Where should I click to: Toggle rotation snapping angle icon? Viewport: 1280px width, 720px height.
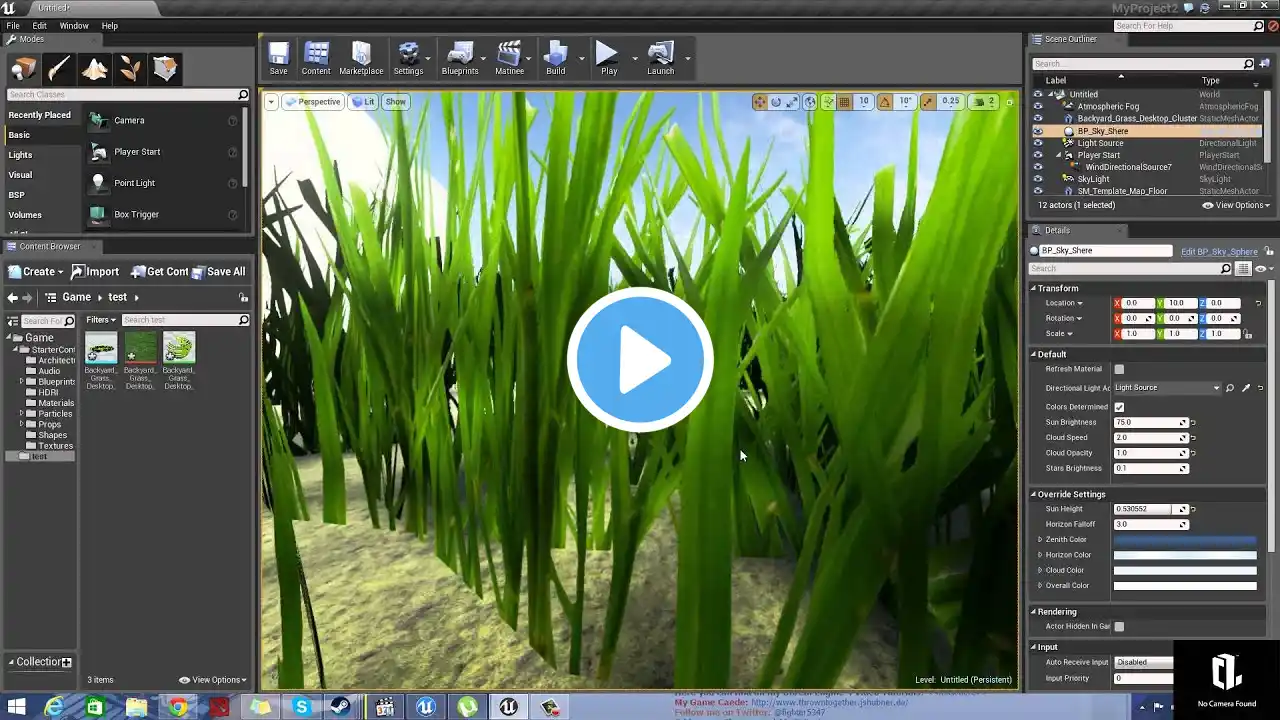(885, 102)
